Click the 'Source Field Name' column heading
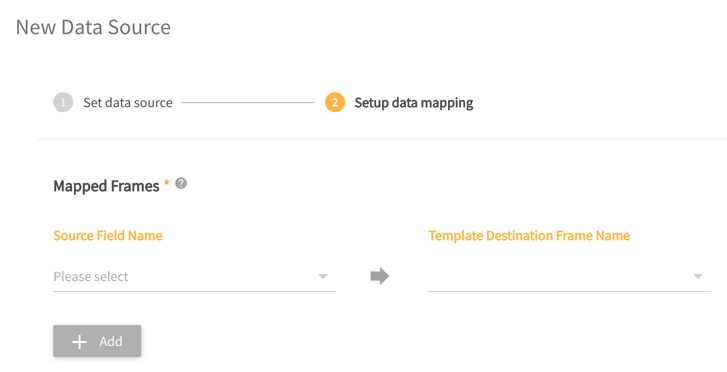Viewport: 727px width, 372px height. pyautogui.click(x=108, y=236)
